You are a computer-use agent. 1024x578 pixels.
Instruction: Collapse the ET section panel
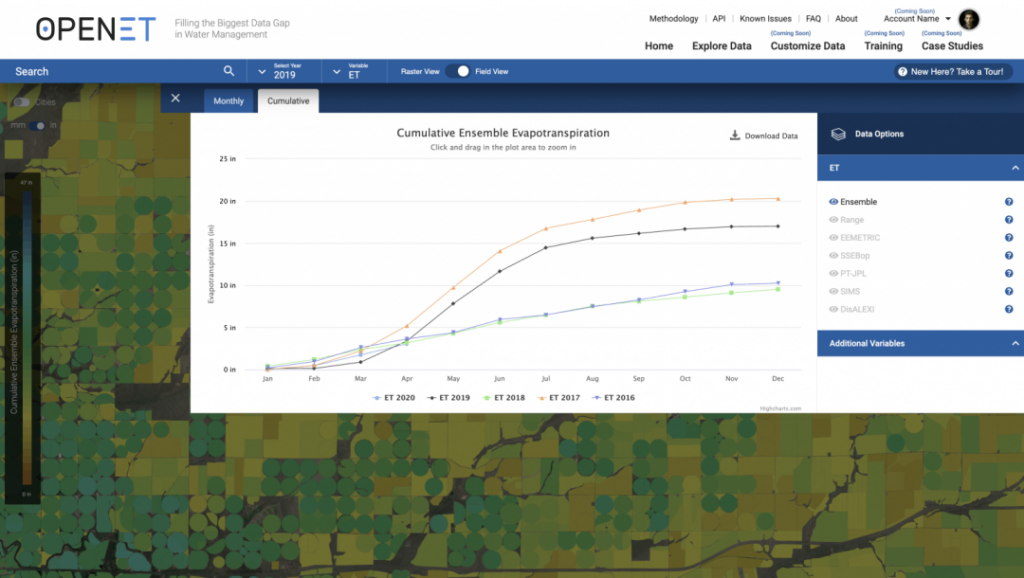(1015, 168)
